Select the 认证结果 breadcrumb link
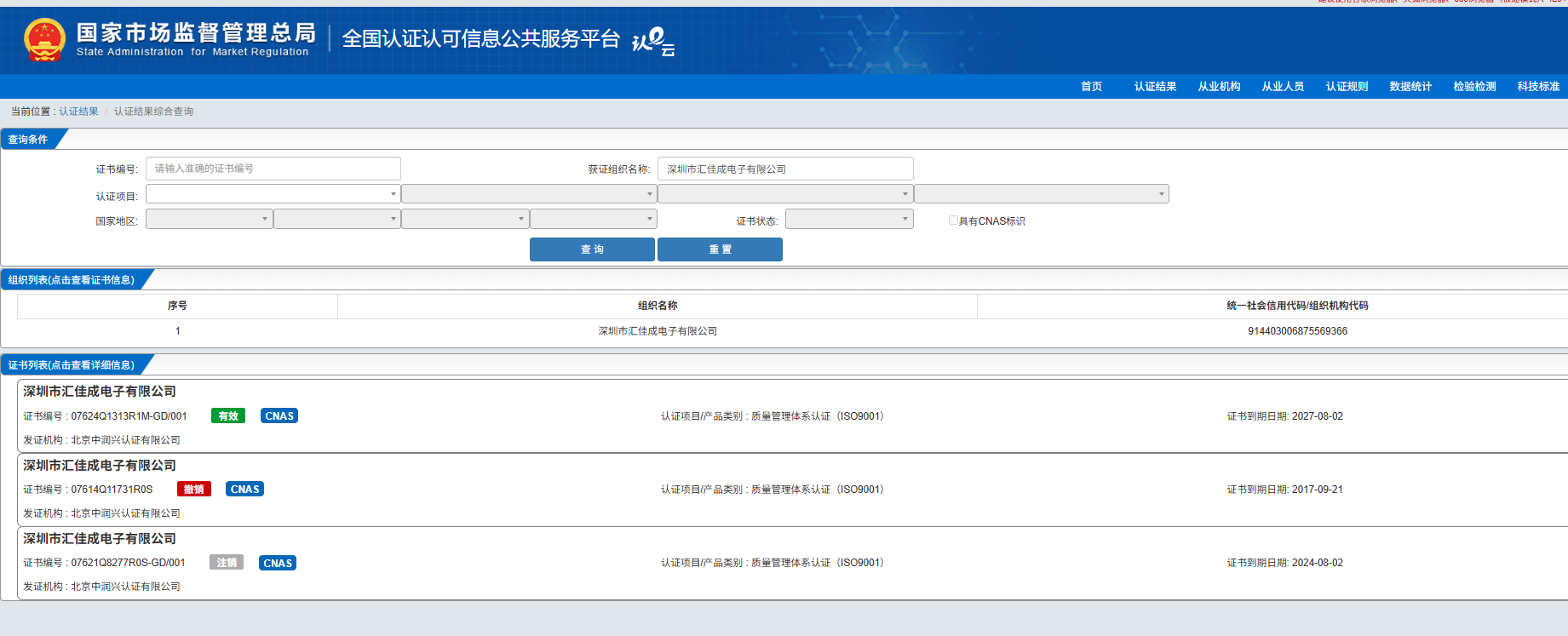1568x636 pixels. (78, 112)
